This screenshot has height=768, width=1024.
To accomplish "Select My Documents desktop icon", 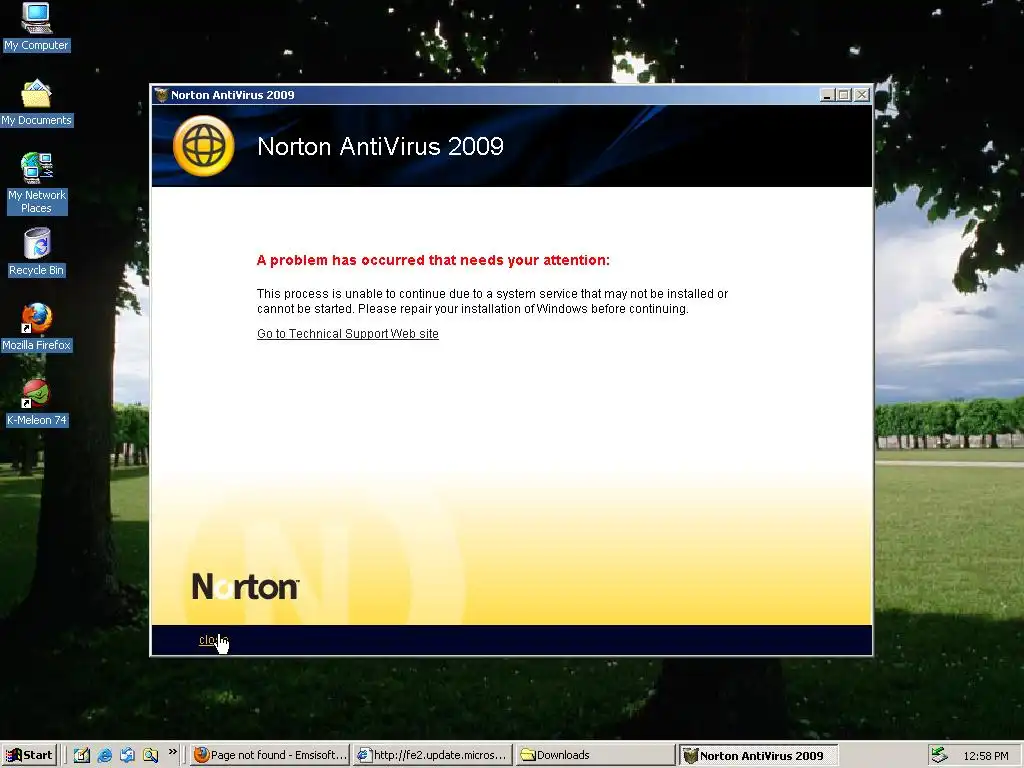I will click(36, 103).
